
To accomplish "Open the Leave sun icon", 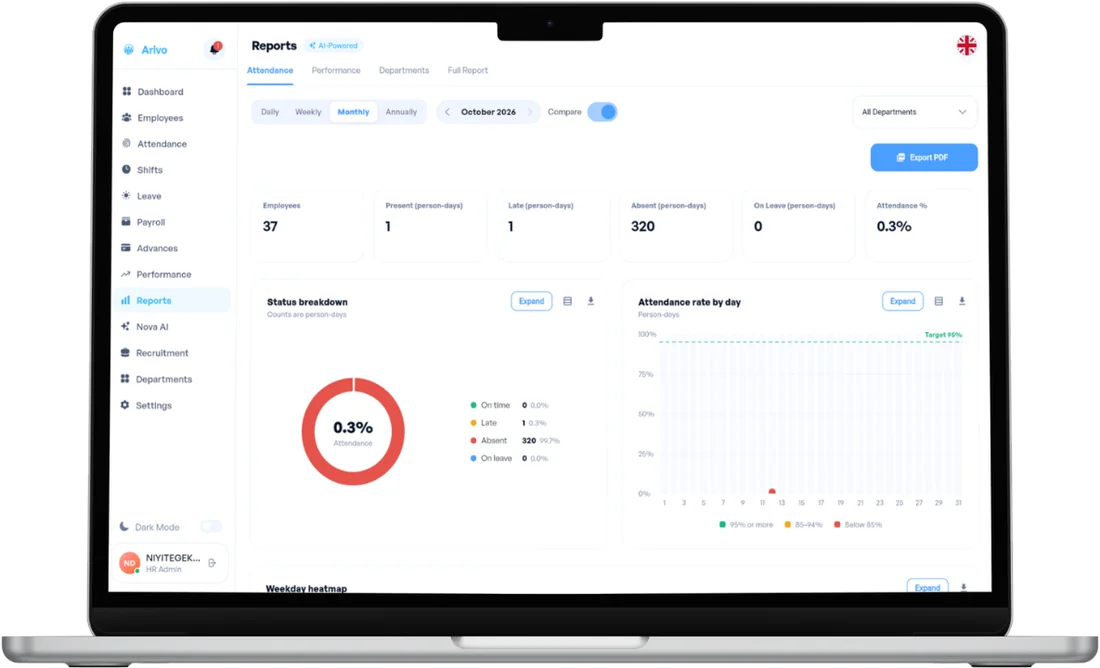I will pos(126,195).
